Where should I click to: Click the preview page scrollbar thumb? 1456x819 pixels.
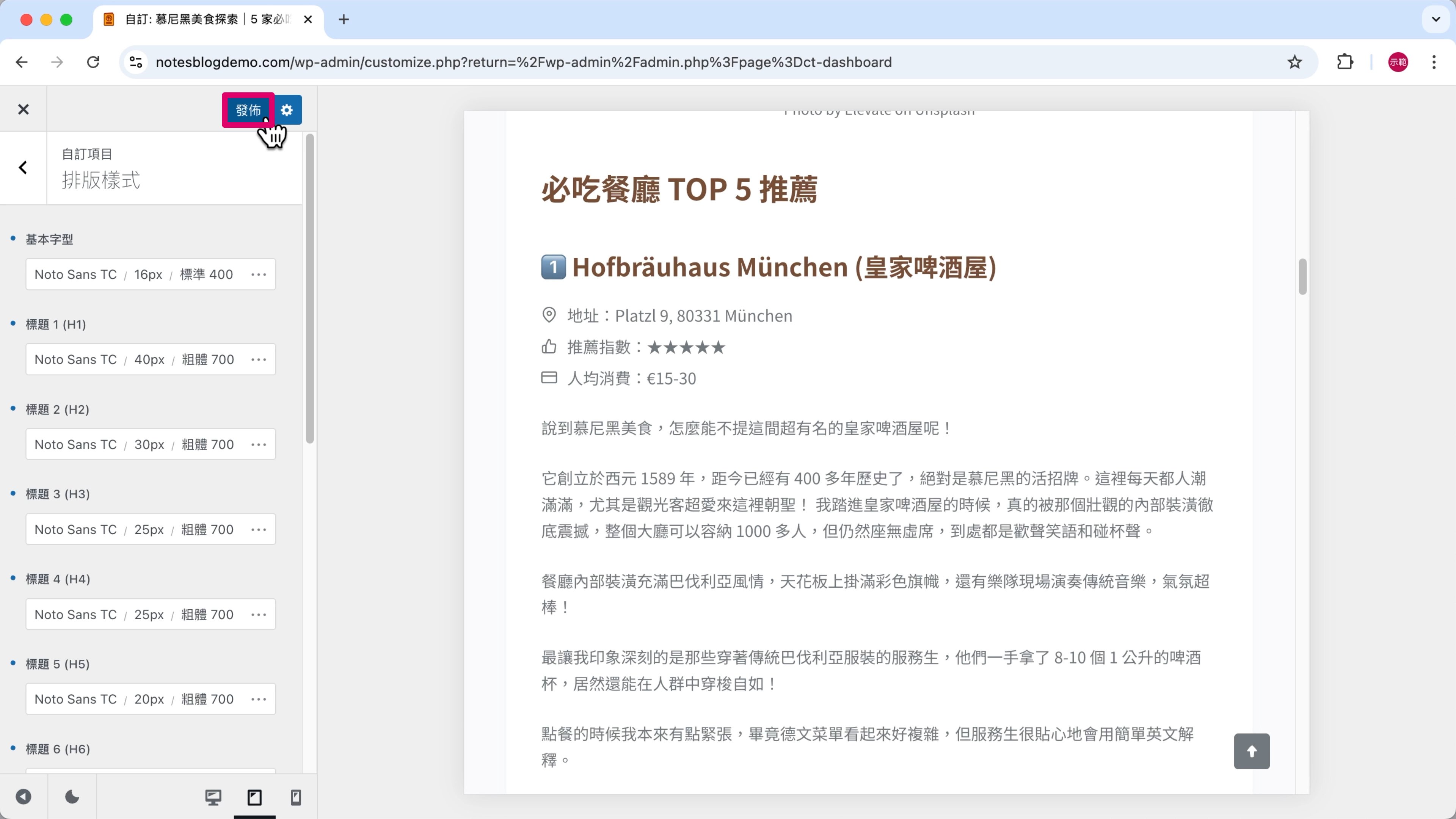tap(1302, 277)
